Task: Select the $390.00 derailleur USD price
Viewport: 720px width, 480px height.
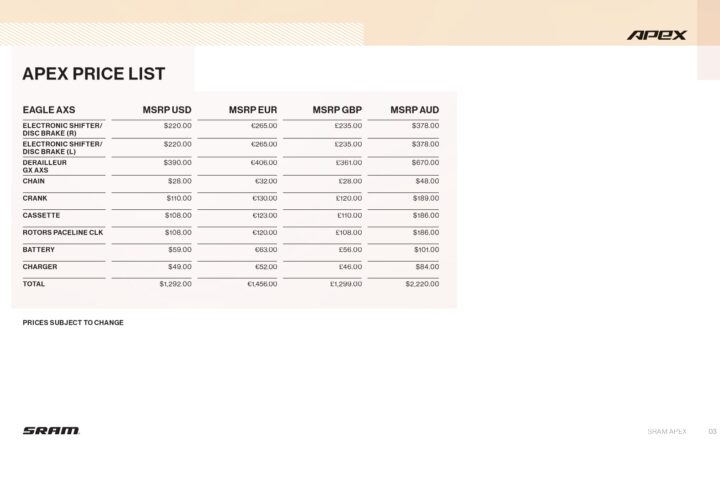Action: point(177,162)
